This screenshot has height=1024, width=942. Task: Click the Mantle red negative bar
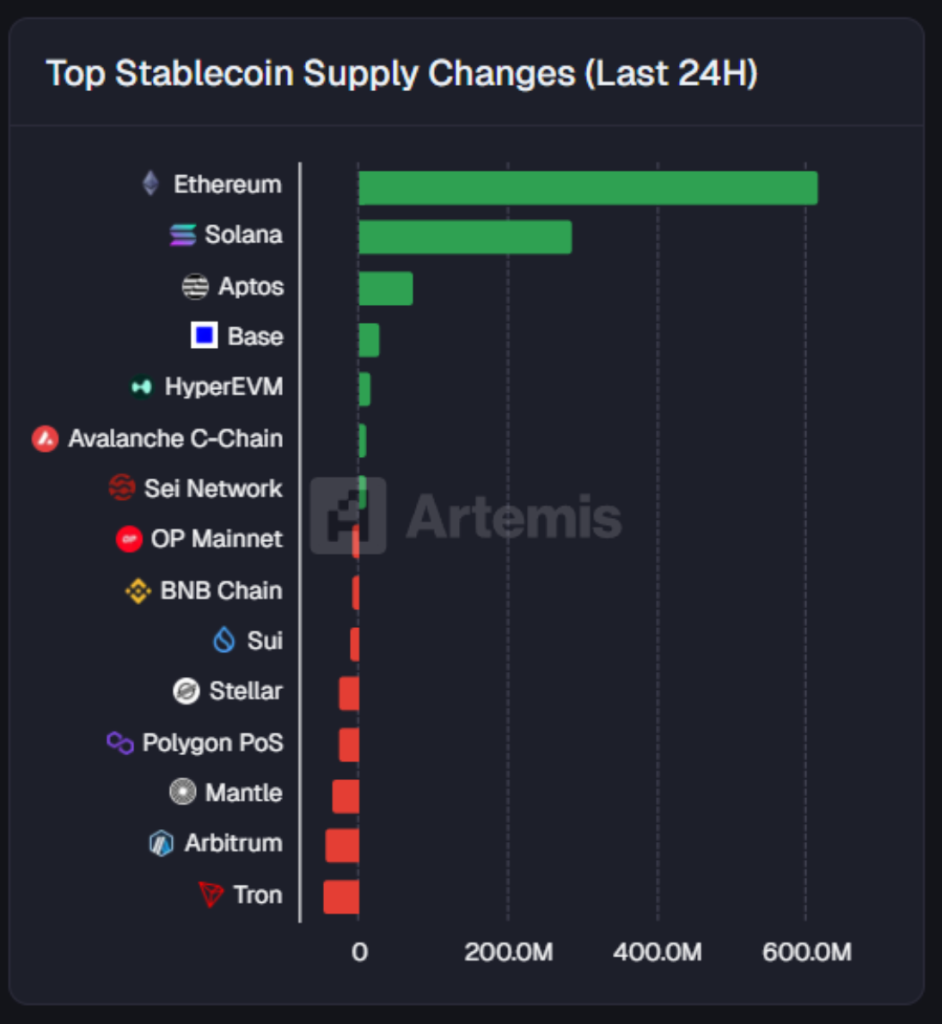pyautogui.click(x=345, y=796)
